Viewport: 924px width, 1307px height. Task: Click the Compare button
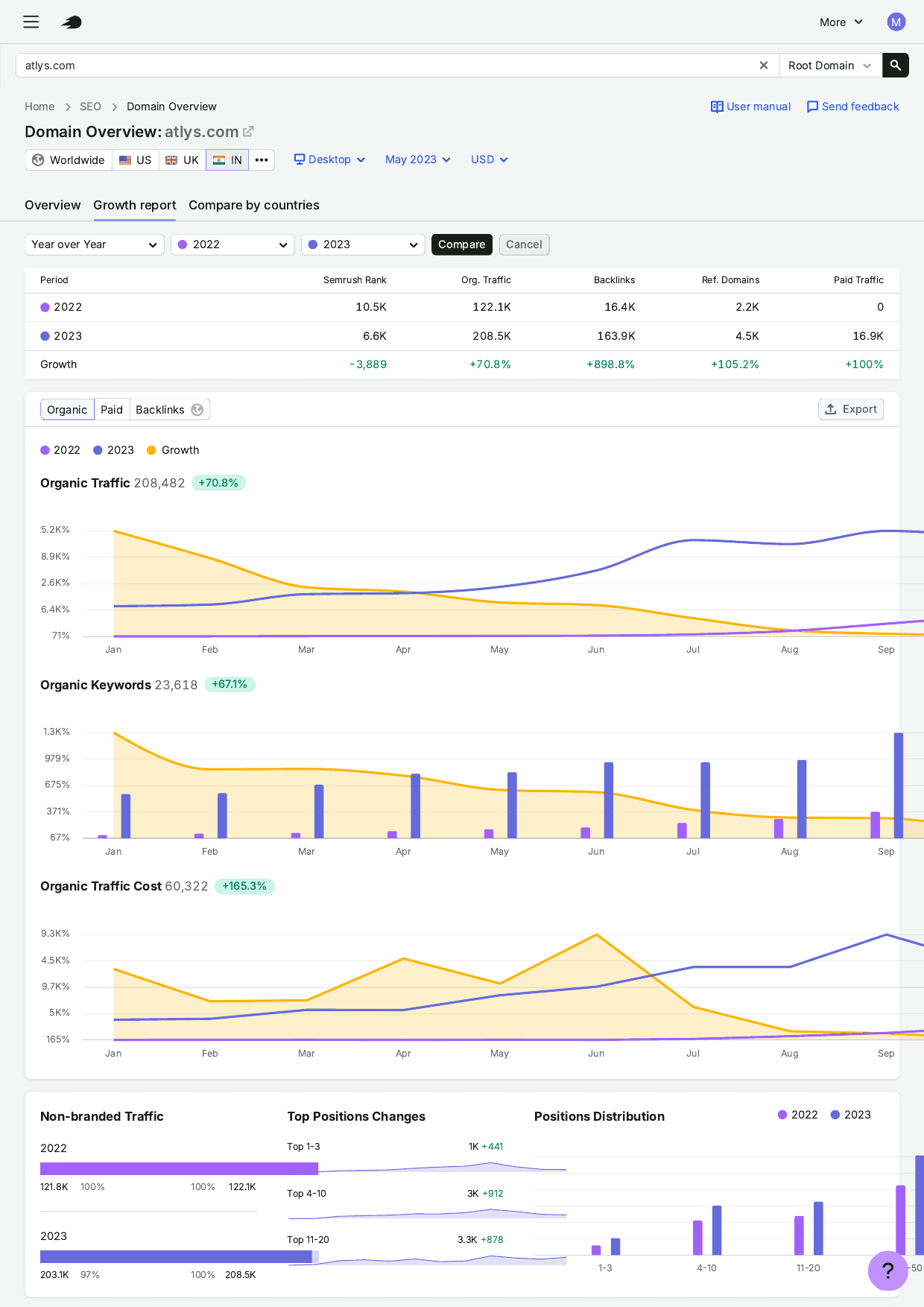tap(462, 244)
